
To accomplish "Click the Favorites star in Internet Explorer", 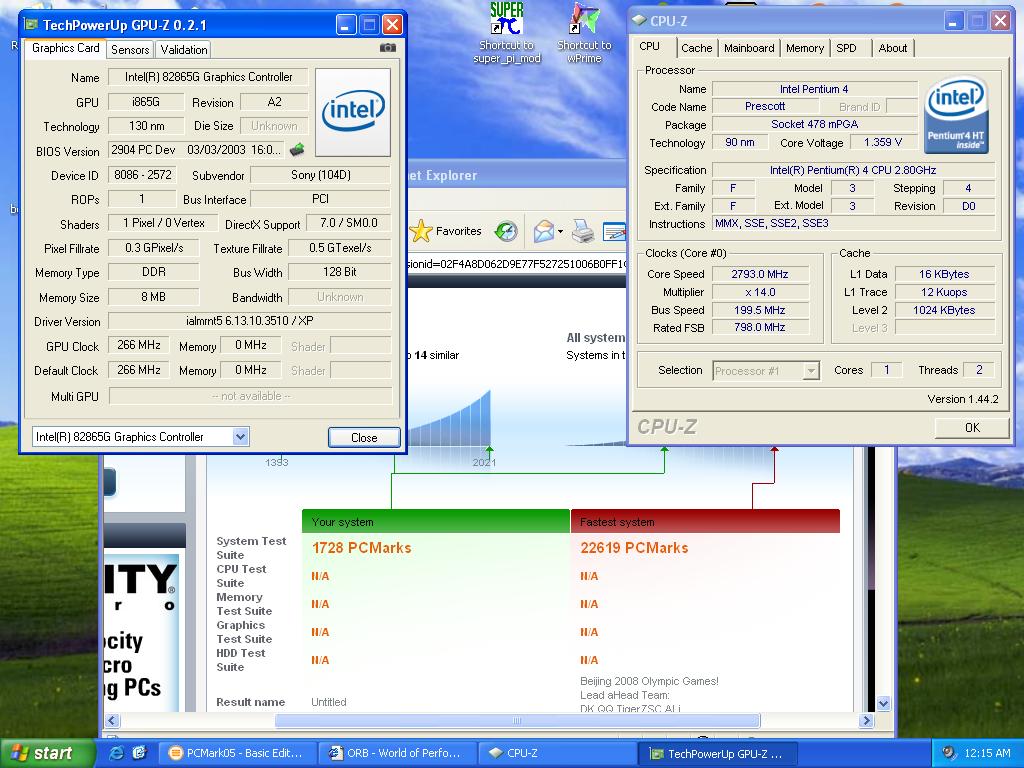I will 421,231.
